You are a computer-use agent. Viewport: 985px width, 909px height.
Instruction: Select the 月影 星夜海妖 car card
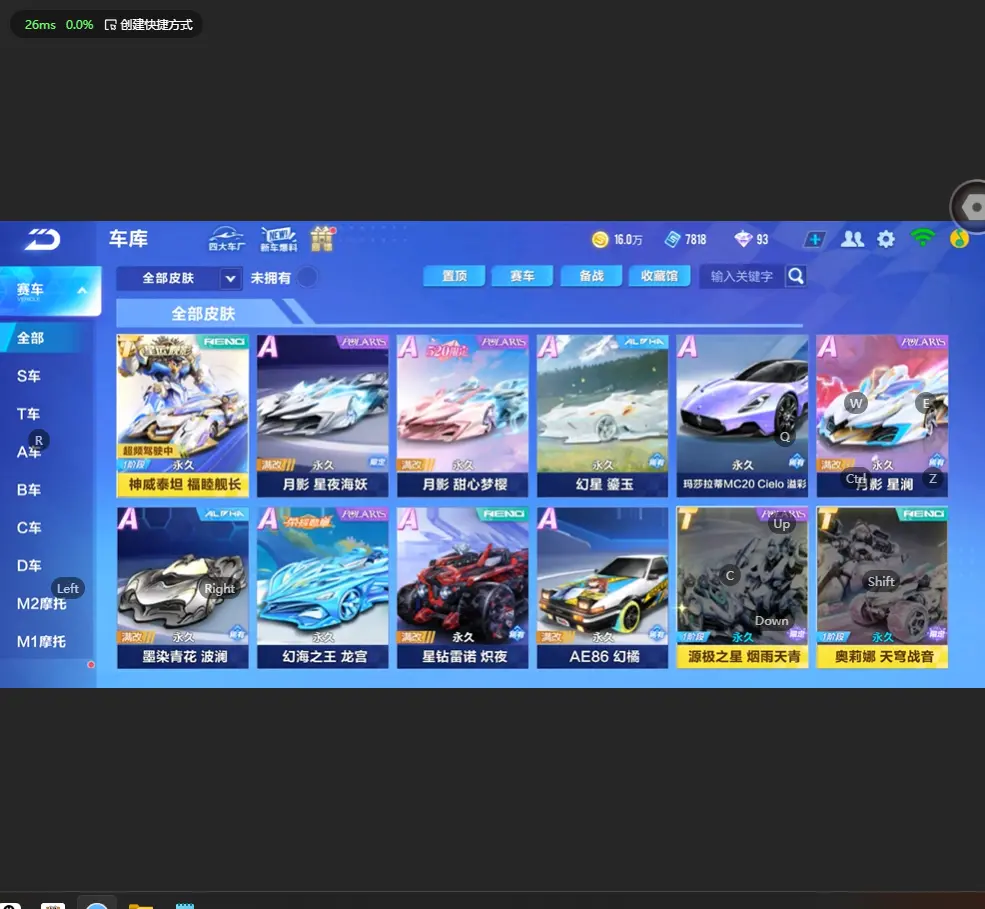[323, 416]
